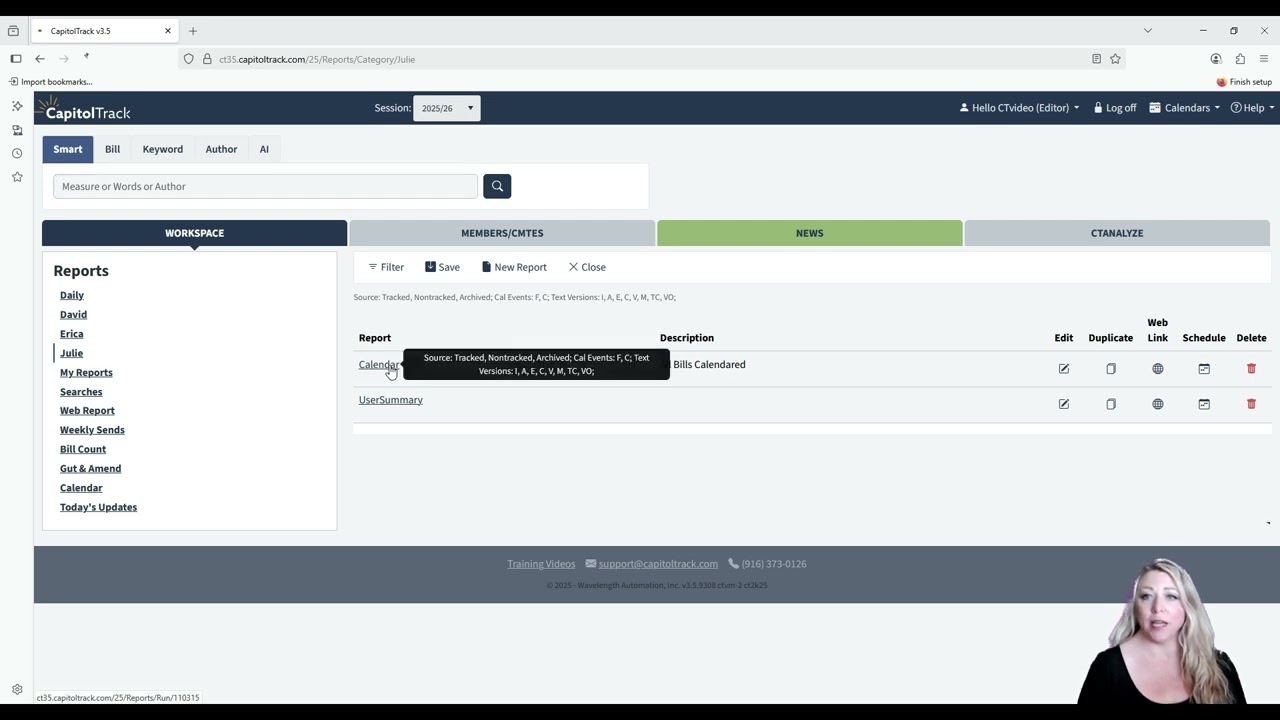1280x720 pixels.
Task: Schedule the UserSummary report
Action: click(x=1204, y=404)
